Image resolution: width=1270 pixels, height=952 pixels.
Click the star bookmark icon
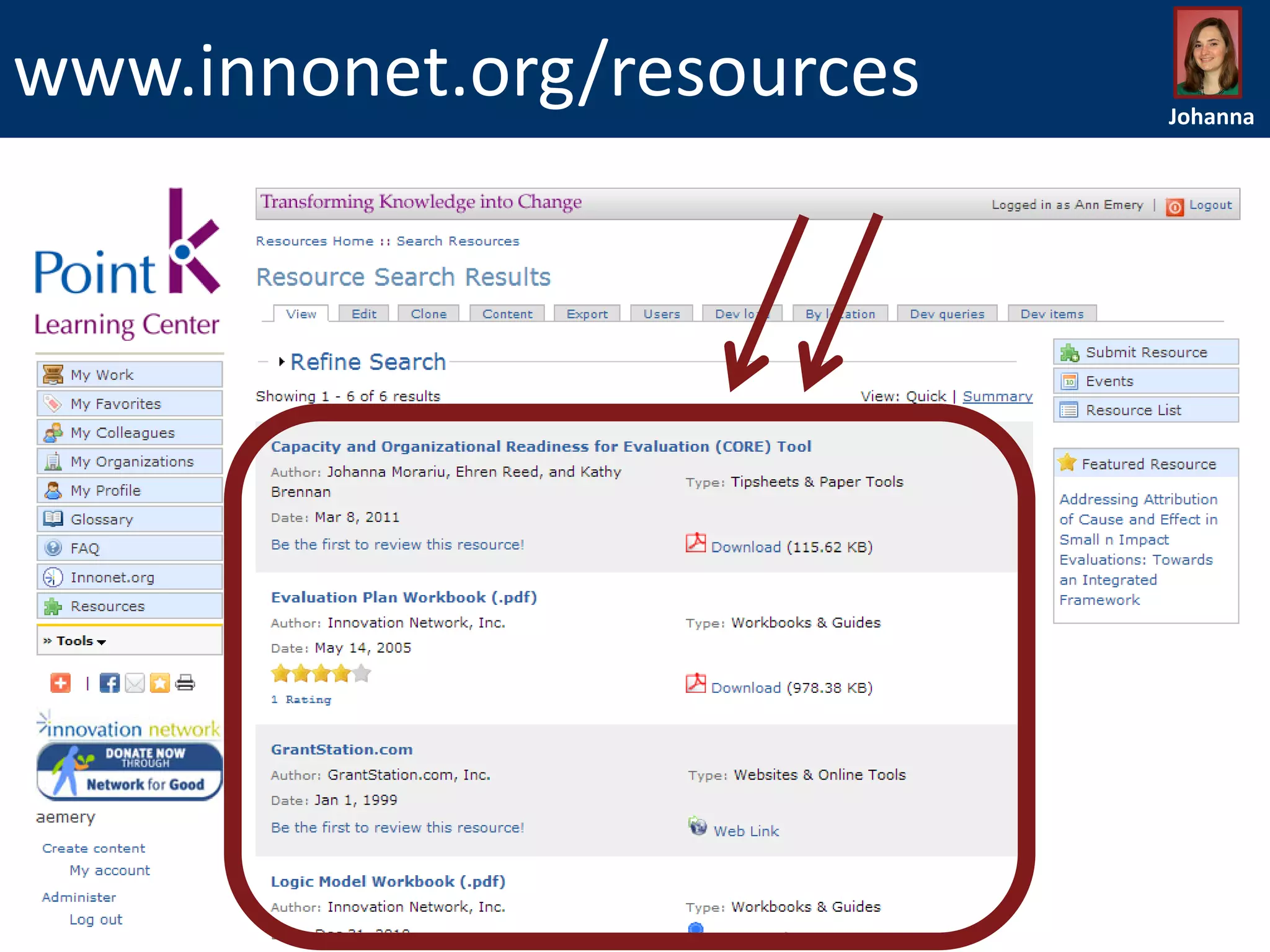pos(159,683)
